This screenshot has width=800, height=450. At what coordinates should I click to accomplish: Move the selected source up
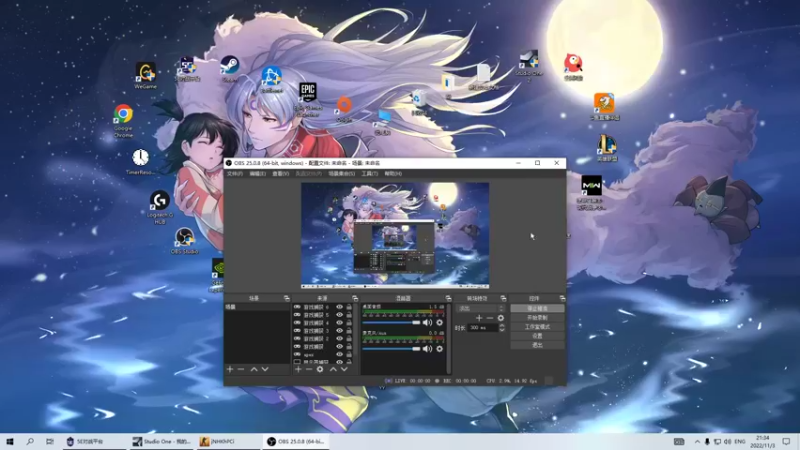[x=333, y=369]
